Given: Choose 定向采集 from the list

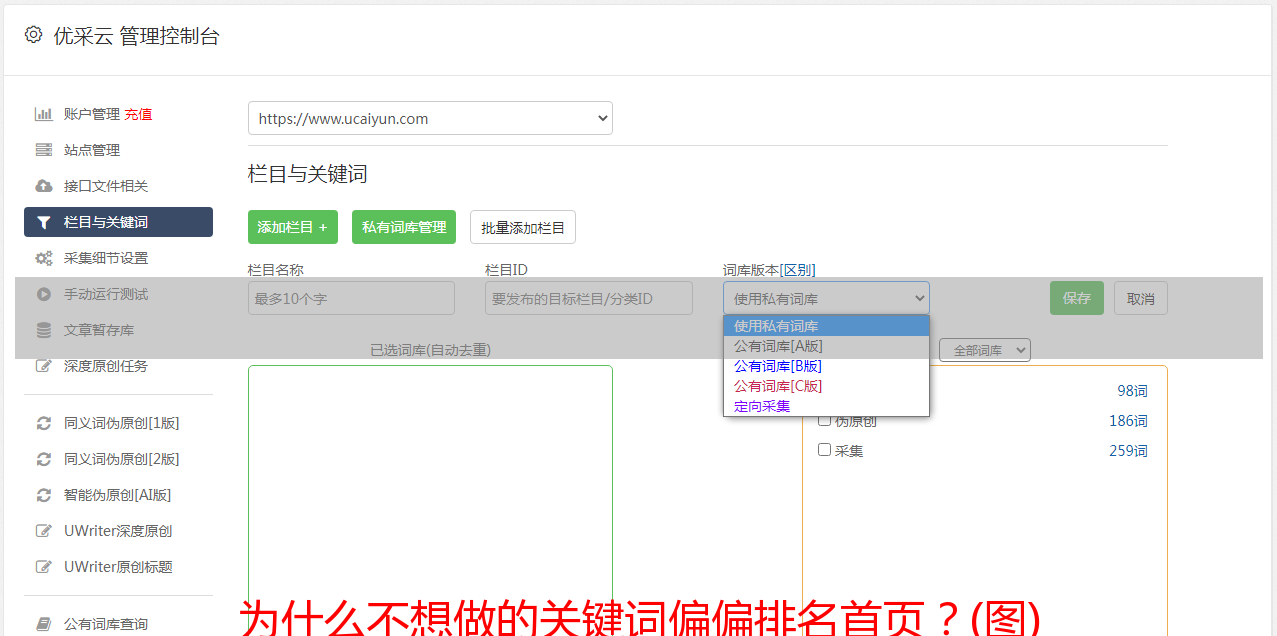Looking at the screenshot, I should [826, 406].
